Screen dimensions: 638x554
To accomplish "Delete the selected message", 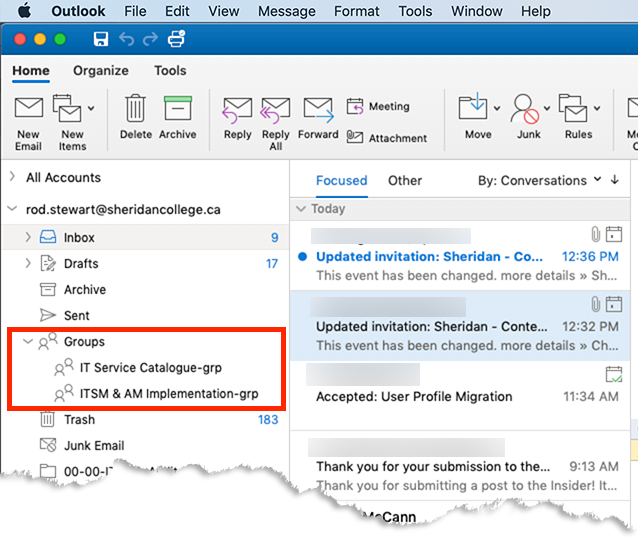I will pyautogui.click(x=135, y=117).
